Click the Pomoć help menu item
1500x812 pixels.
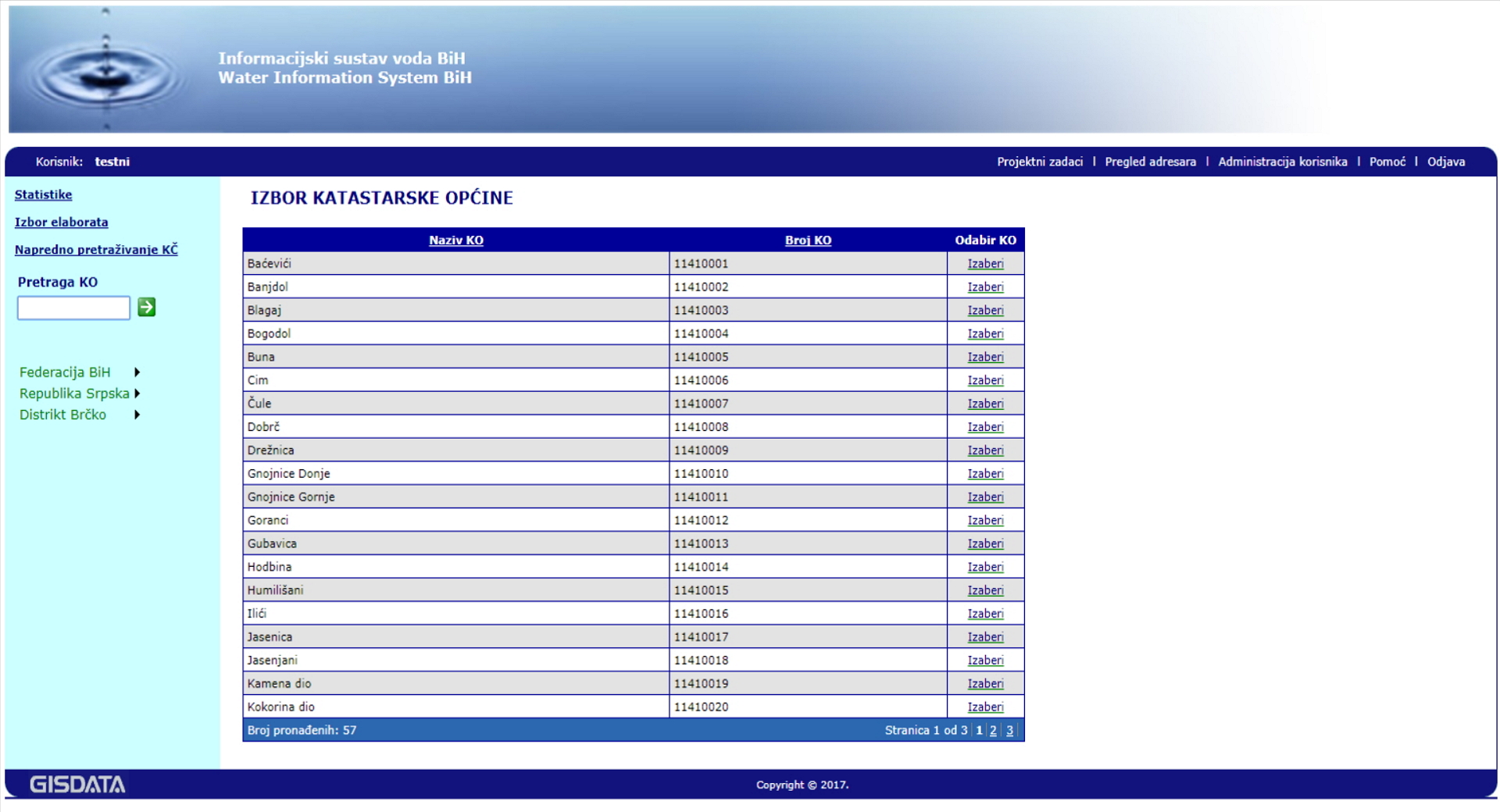click(x=1387, y=162)
